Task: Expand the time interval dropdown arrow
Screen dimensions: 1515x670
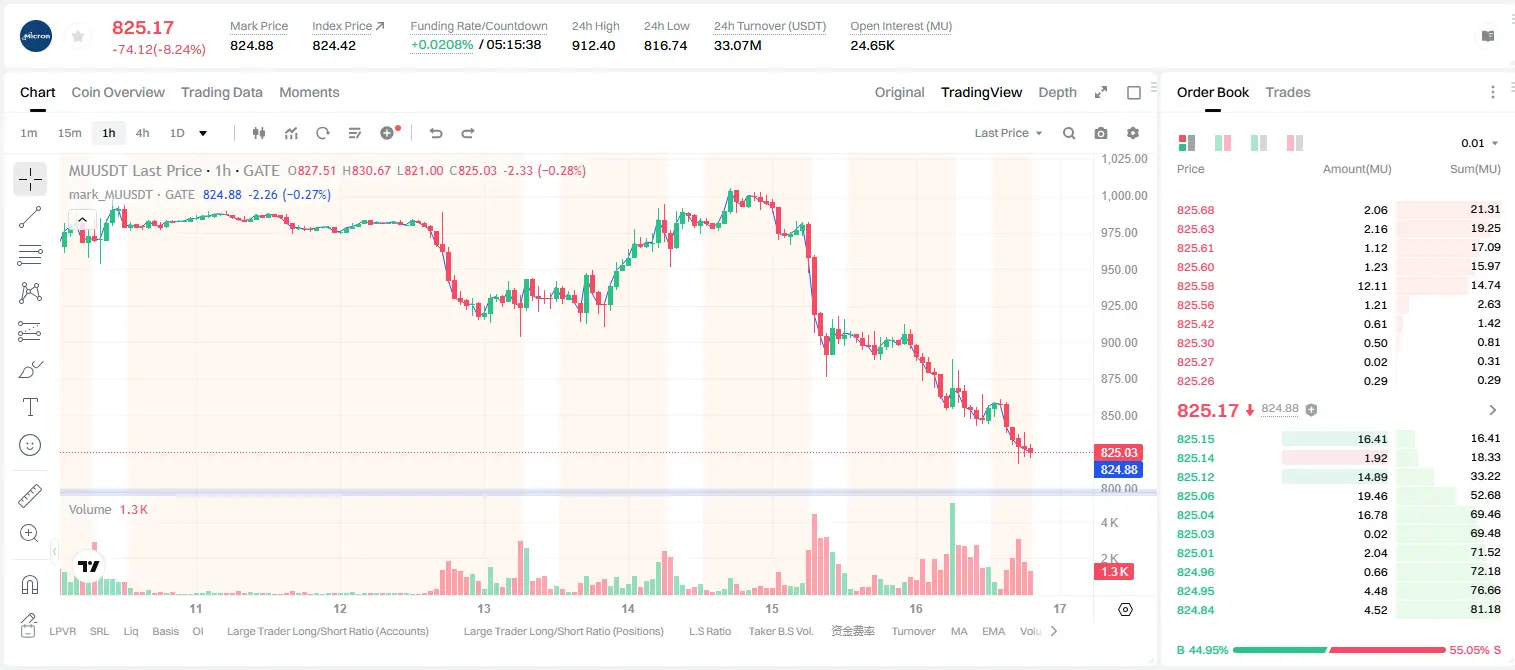Action: coord(203,133)
